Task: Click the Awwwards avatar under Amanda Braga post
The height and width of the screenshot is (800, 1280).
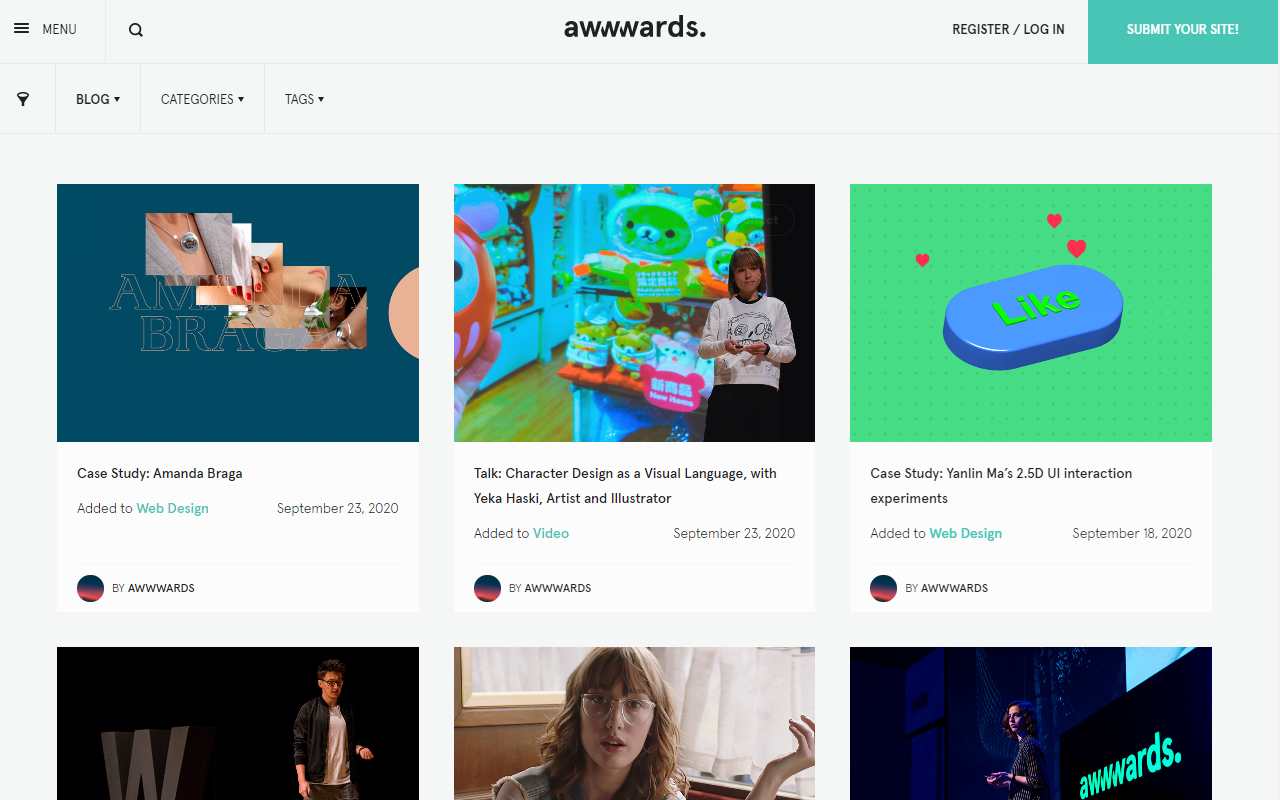Action: click(x=91, y=588)
